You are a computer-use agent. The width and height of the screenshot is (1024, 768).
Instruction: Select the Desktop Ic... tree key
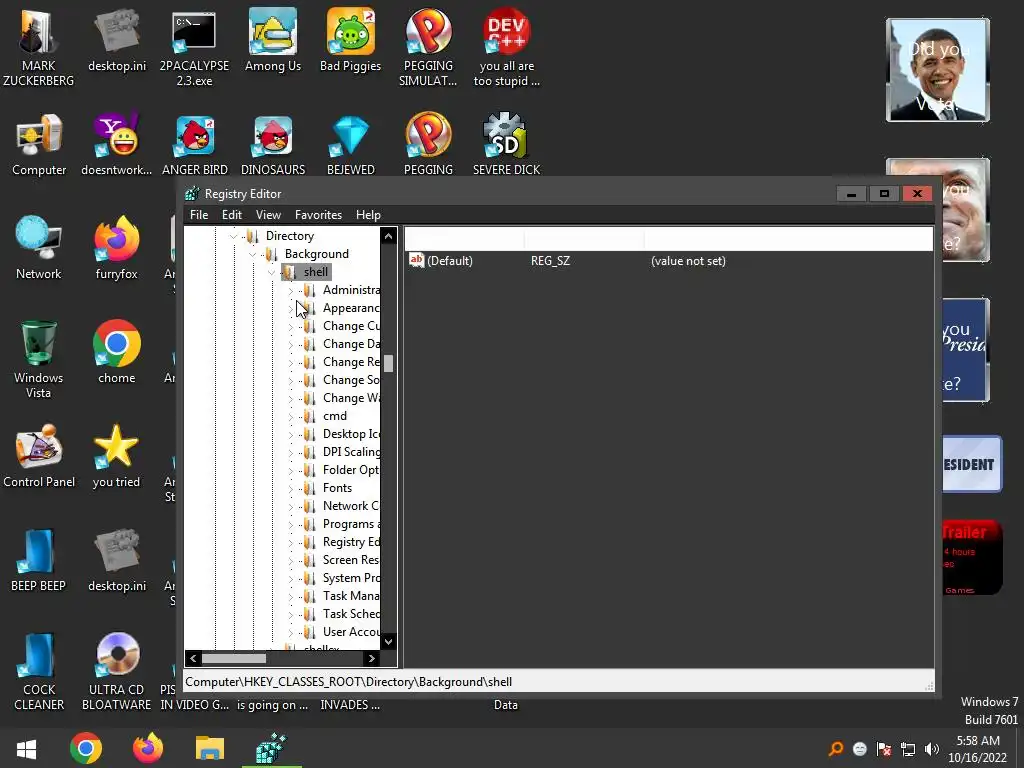pyautogui.click(x=351, y=434)
